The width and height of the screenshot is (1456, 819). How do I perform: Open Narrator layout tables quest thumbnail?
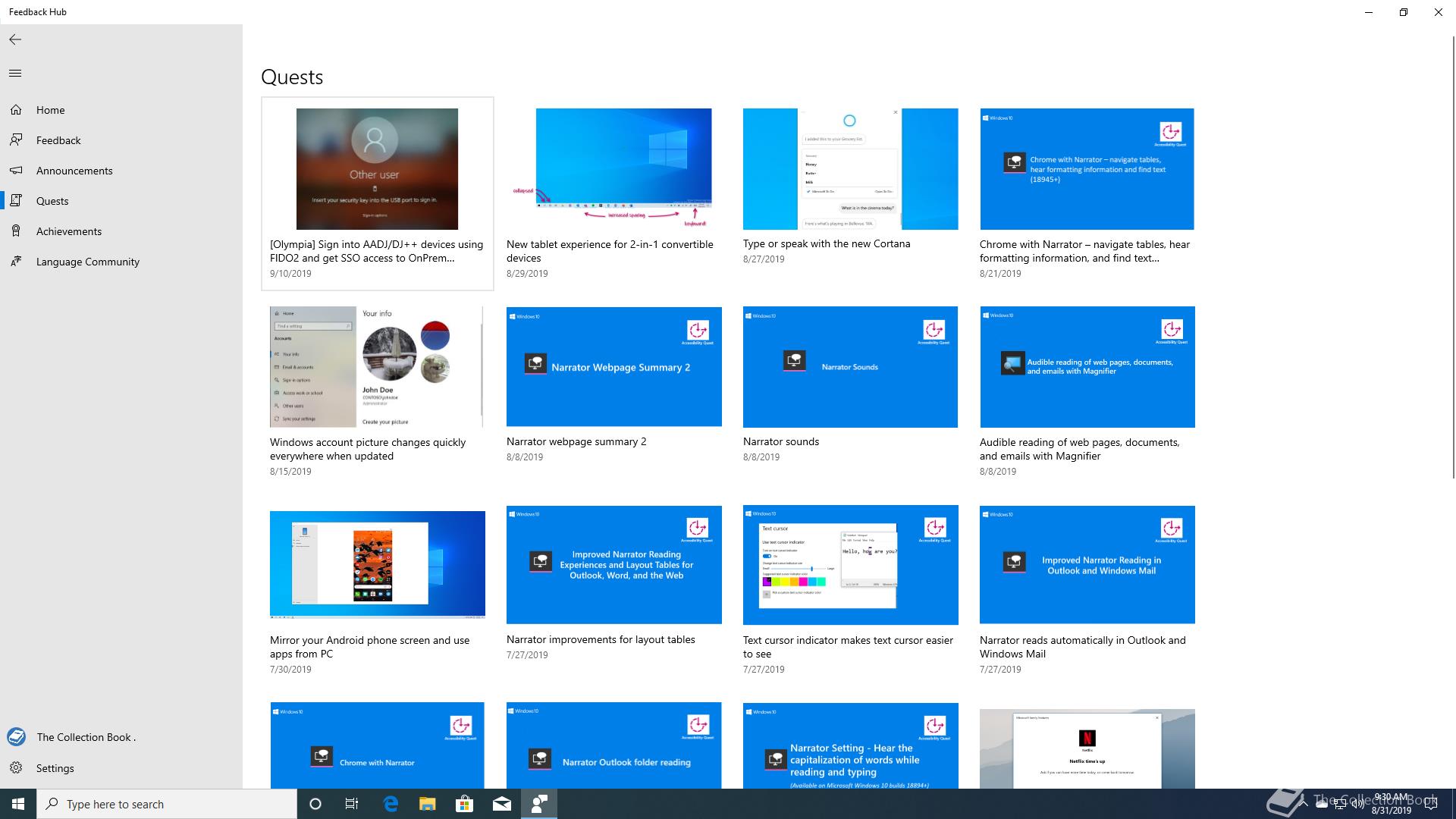pyautogui.click(x=613, y=565)
